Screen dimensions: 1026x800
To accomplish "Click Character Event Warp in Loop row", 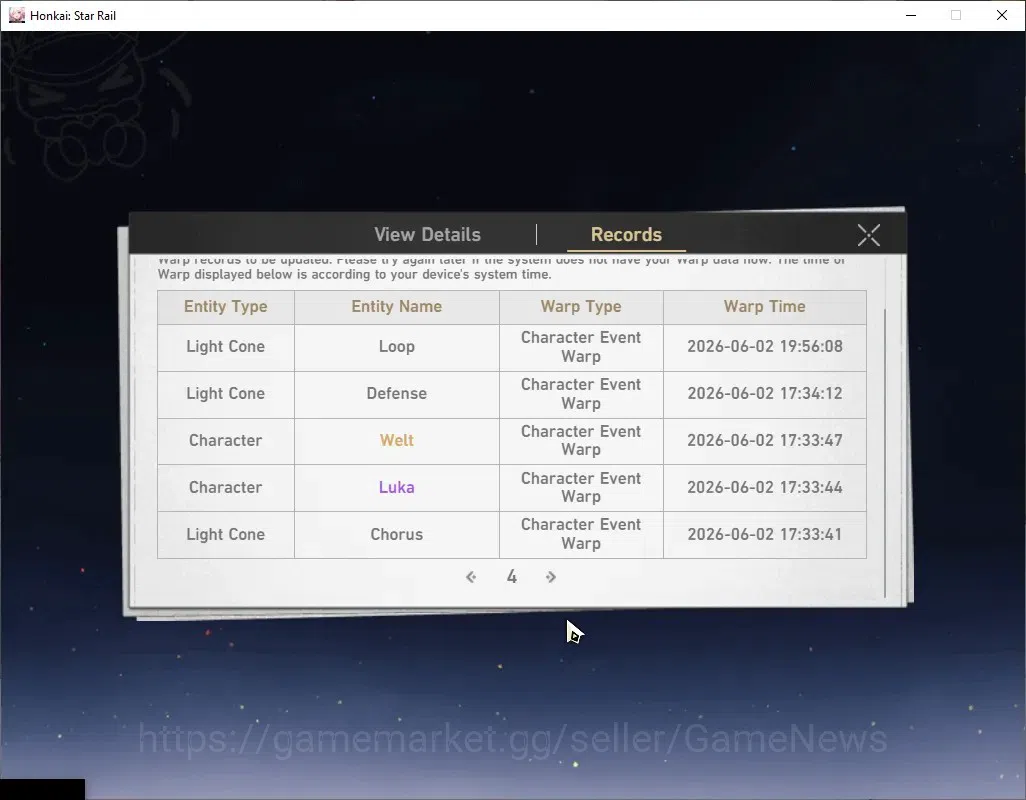I will point(581,347).
